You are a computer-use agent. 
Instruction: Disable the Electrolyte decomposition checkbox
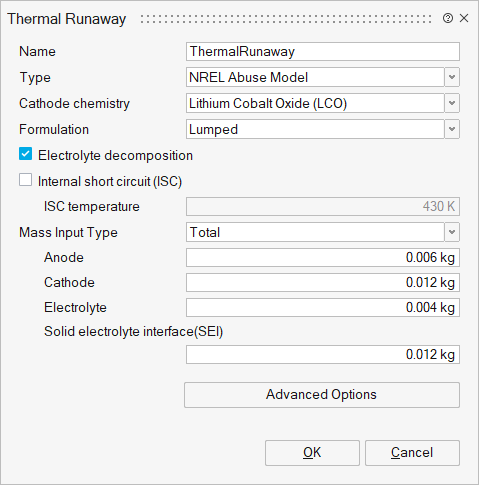pyautogui.click(x=25, y=154)
